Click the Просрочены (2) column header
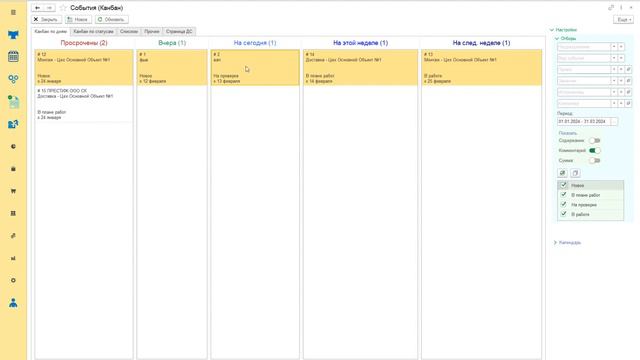The width and height of the screenshot is (640, 360). (x=84, y=43)
